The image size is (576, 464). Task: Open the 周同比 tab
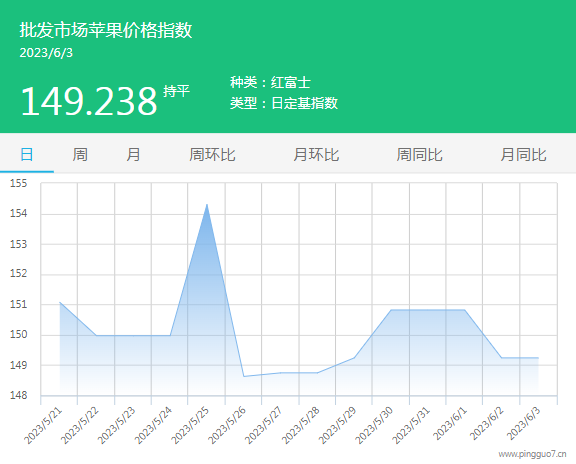pyautogui.click(x=420, y=155)
